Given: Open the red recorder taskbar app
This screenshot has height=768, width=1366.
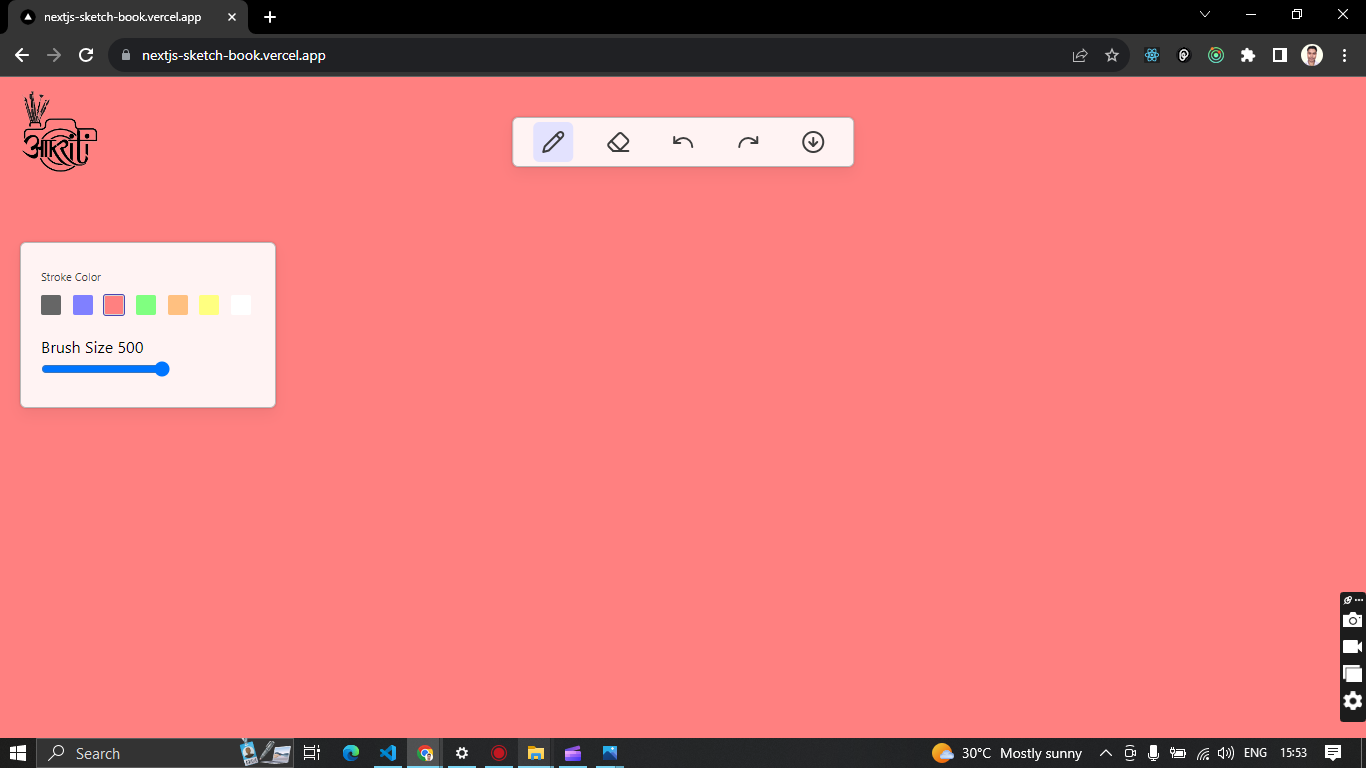Looking at the screenshot, I should [499, 753].
